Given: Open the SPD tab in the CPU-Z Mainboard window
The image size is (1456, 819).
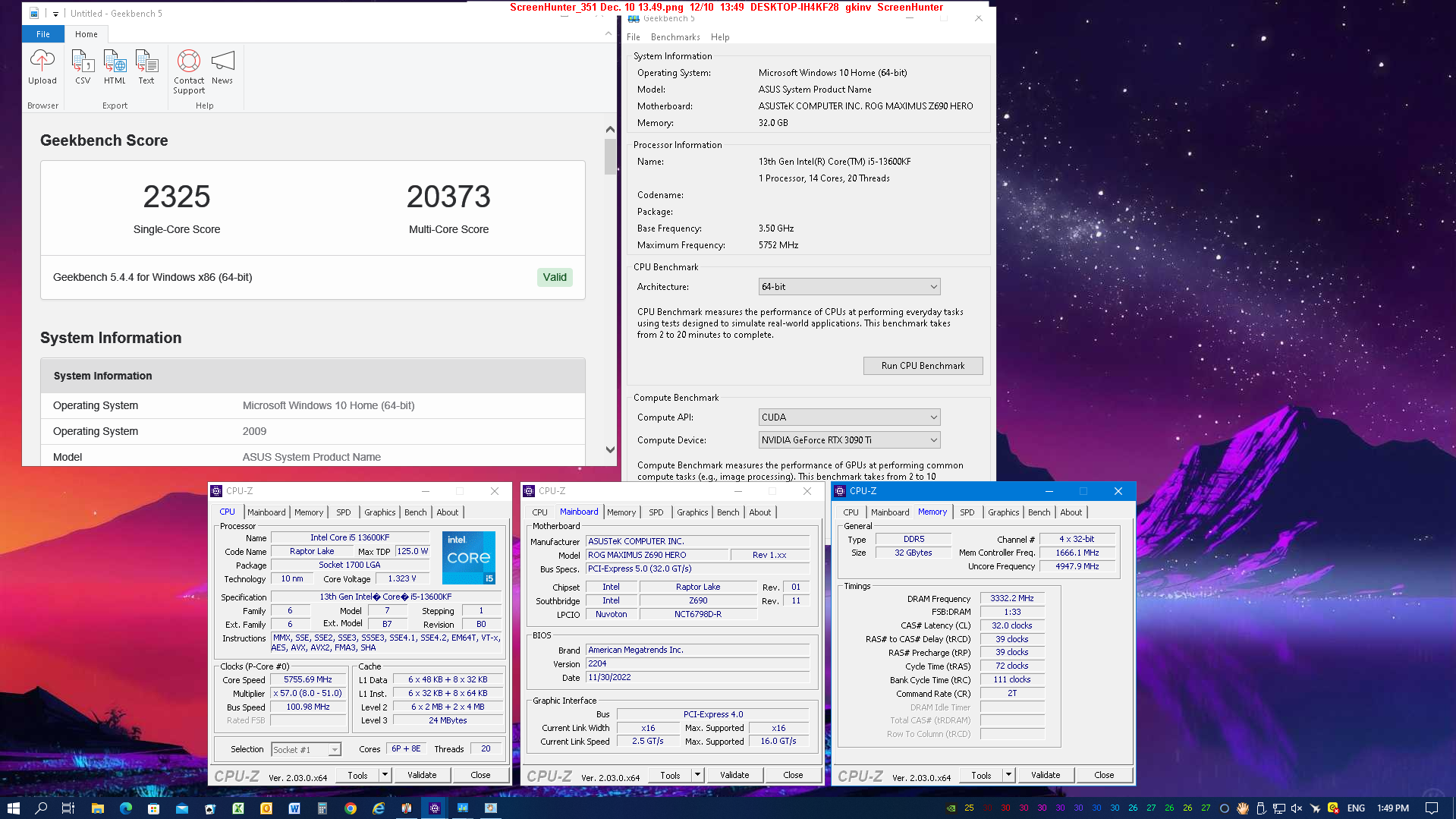Looking at the screenshot, I should (x=656, y=512).
